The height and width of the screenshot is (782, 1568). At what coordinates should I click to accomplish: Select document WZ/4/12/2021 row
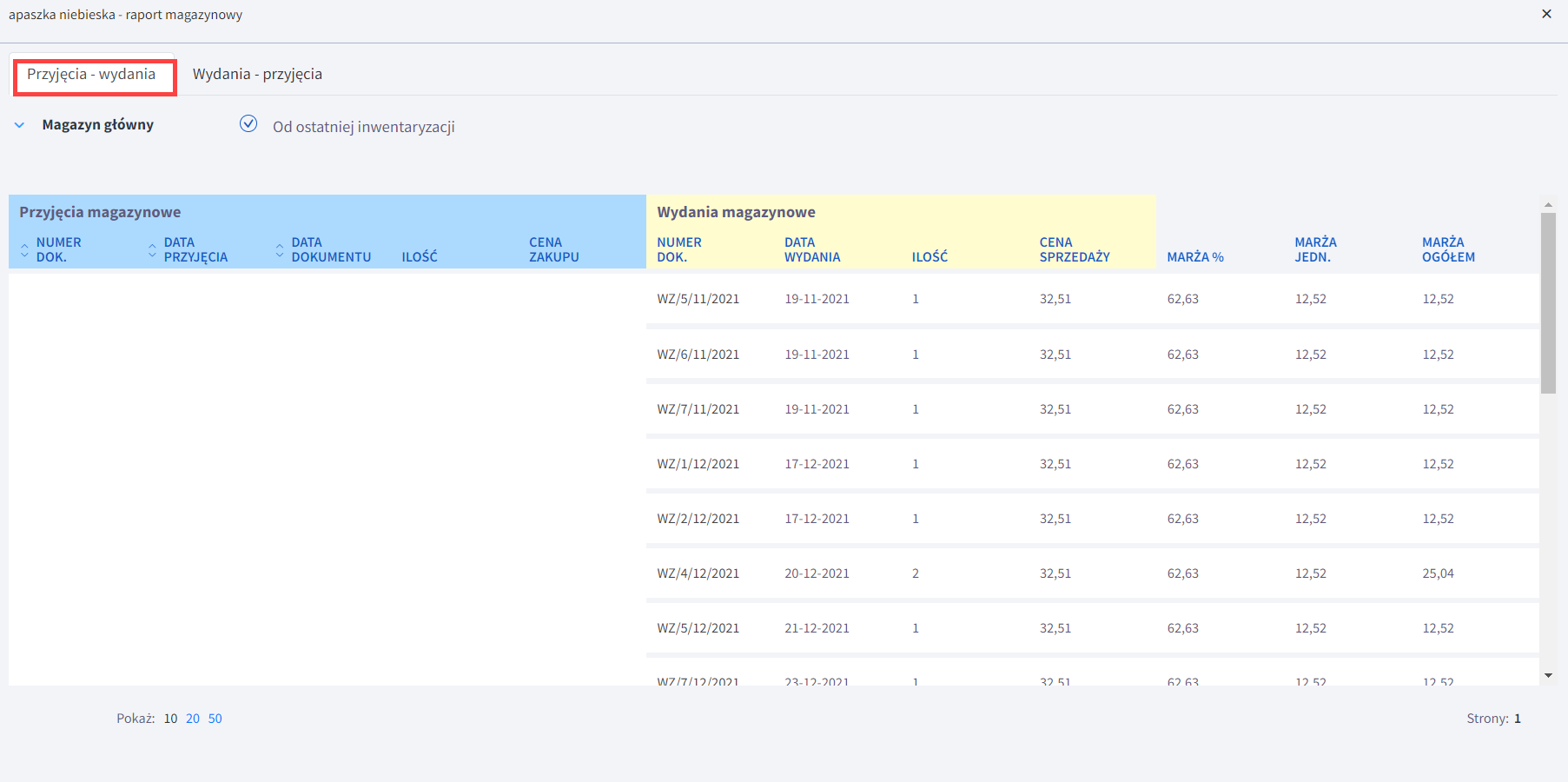click(x=698, y=573)
